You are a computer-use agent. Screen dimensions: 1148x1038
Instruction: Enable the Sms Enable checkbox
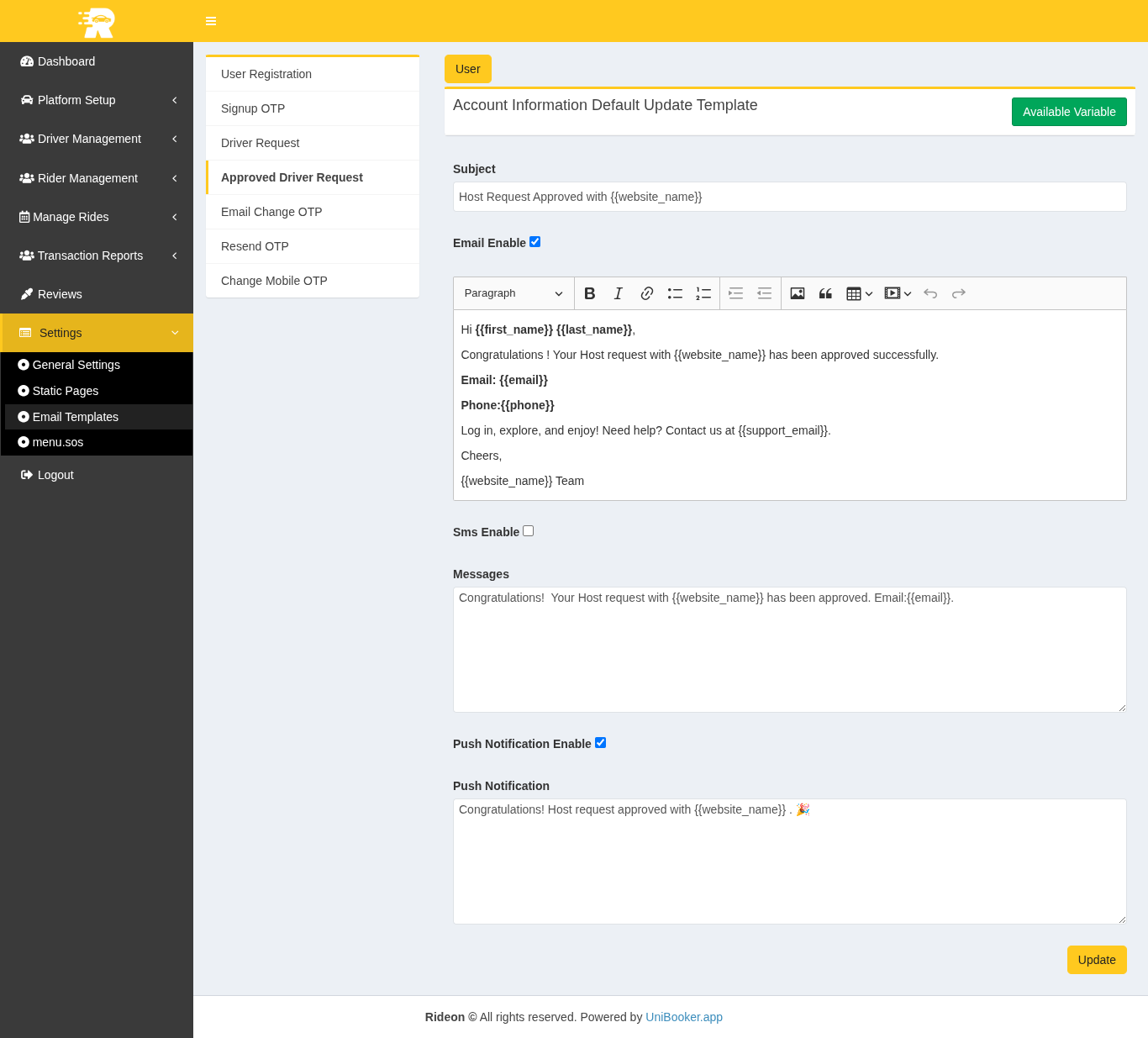pos(528,531)
